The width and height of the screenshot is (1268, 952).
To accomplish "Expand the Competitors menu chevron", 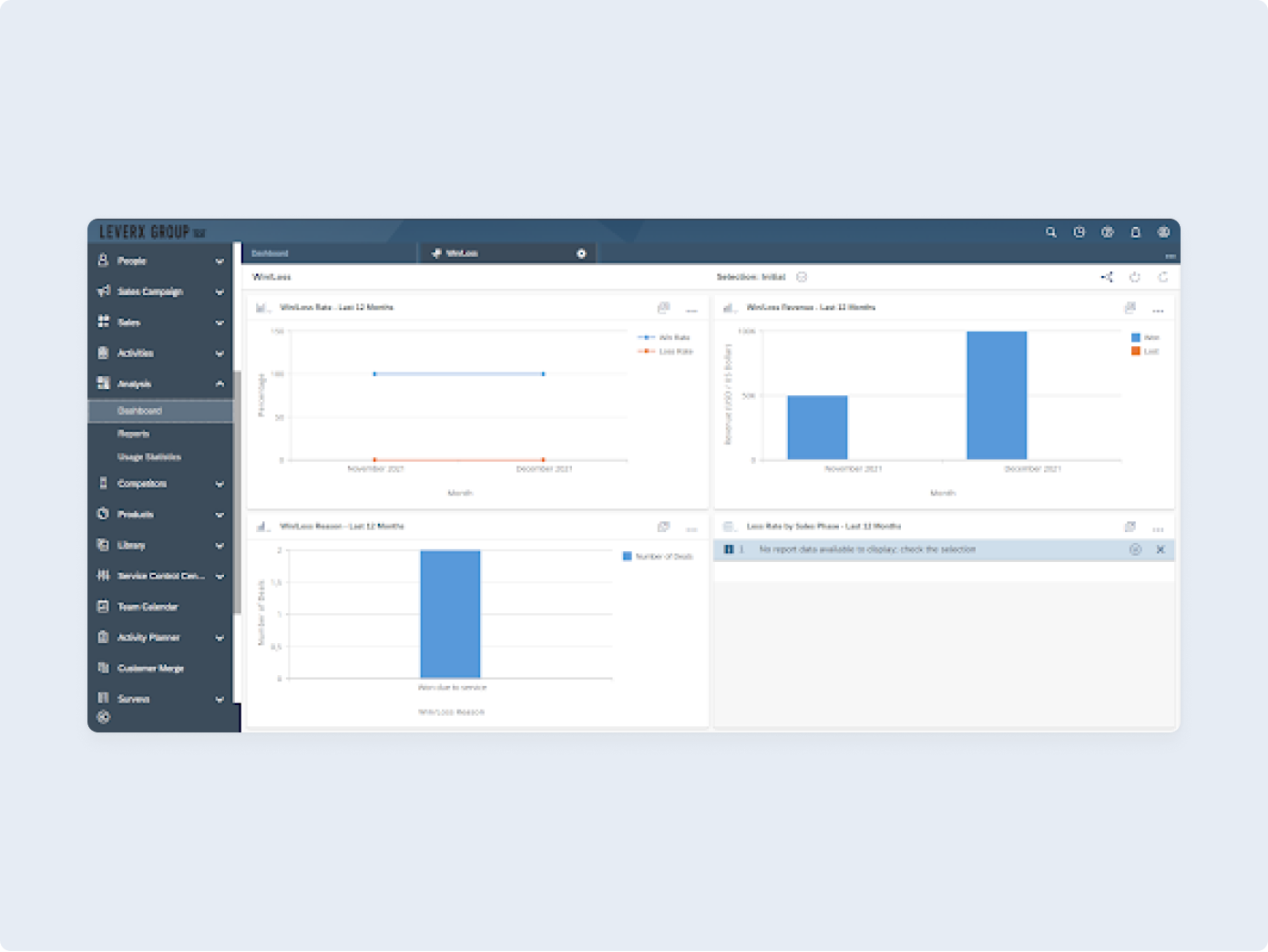I will [x=220, y=484].
